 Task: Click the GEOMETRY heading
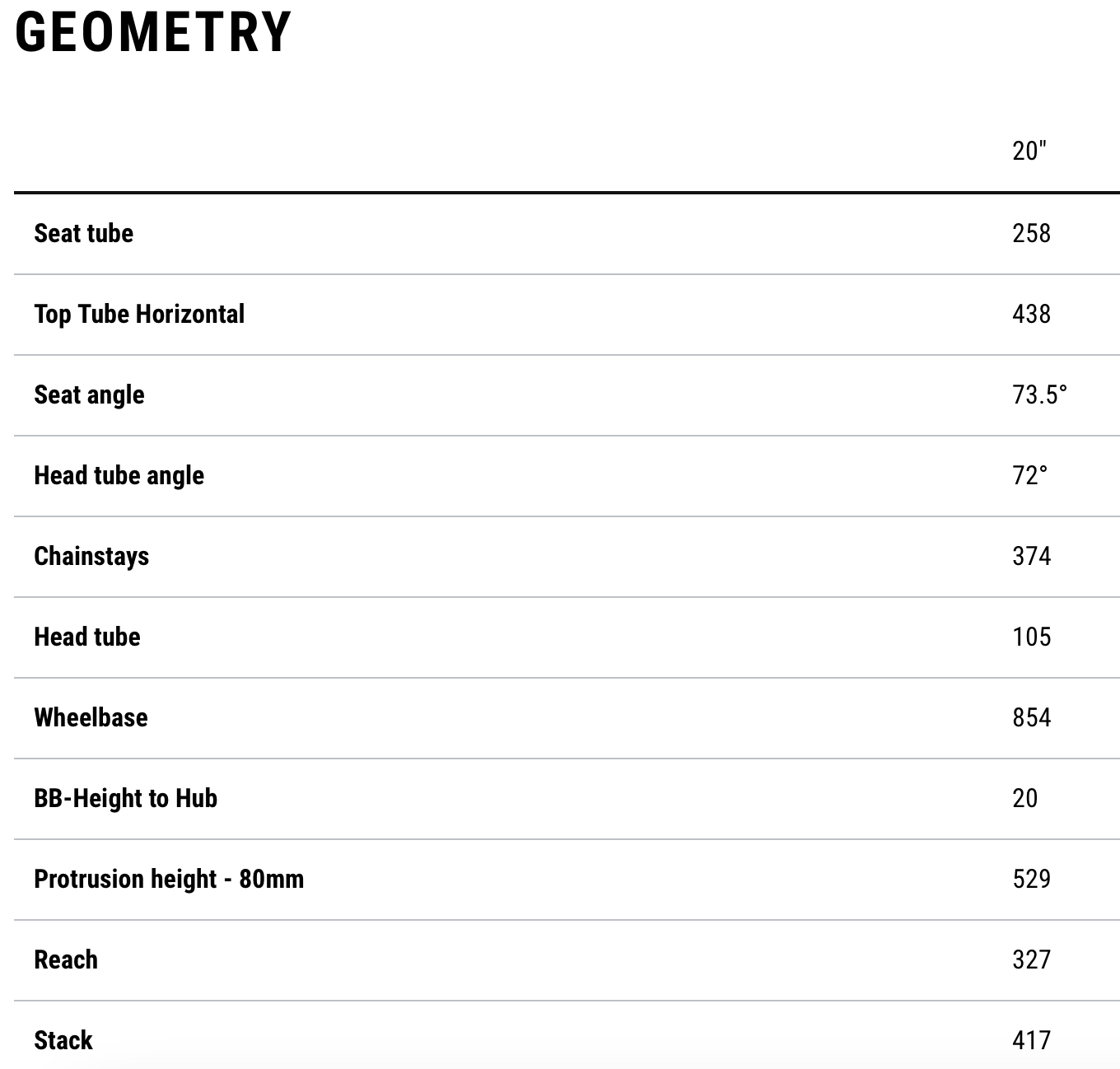[x=153, y=33]
